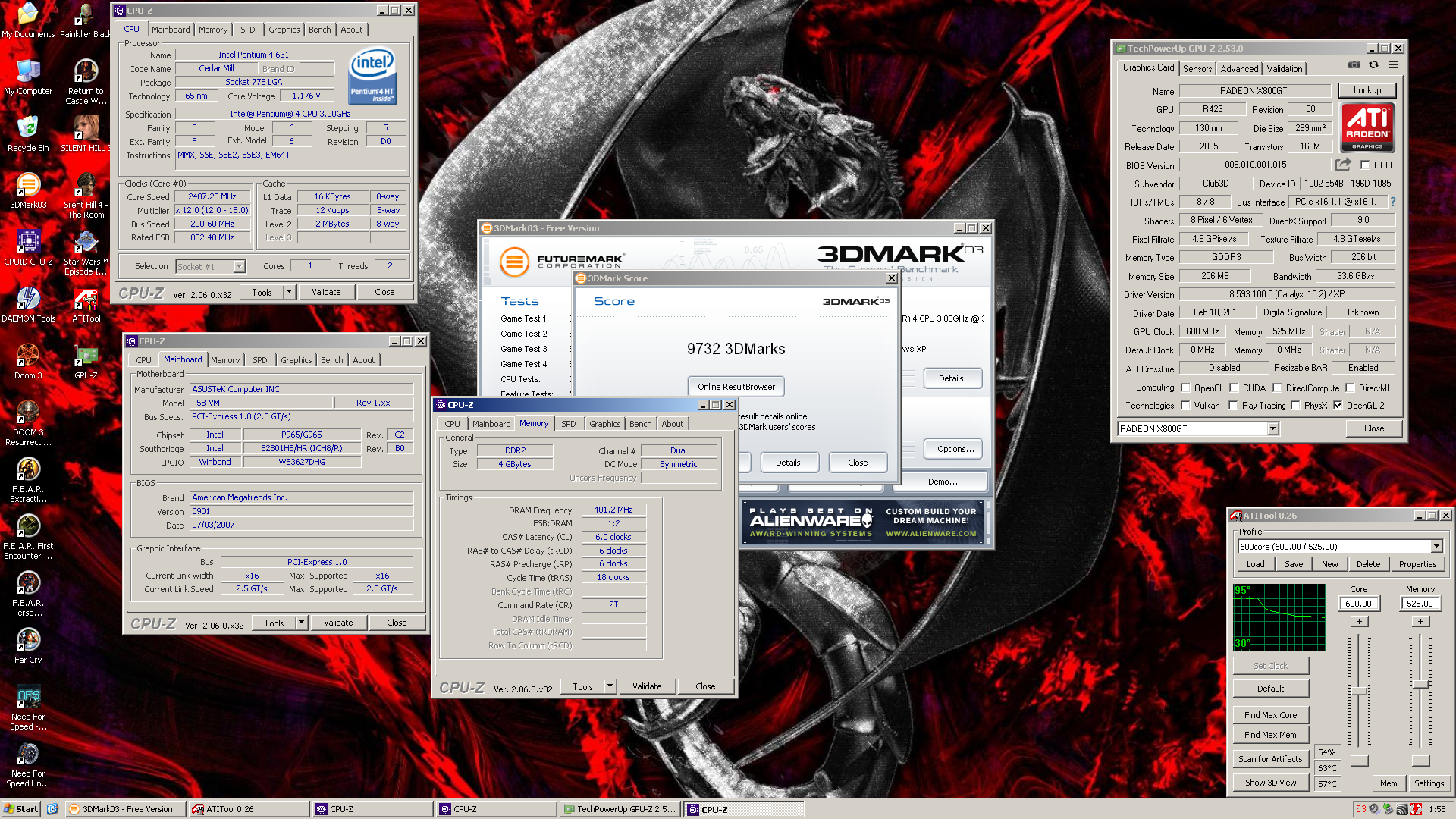
Task: Toggle the PhysX checkbox
Action: pyautogui.click(x=1295, y=406)
